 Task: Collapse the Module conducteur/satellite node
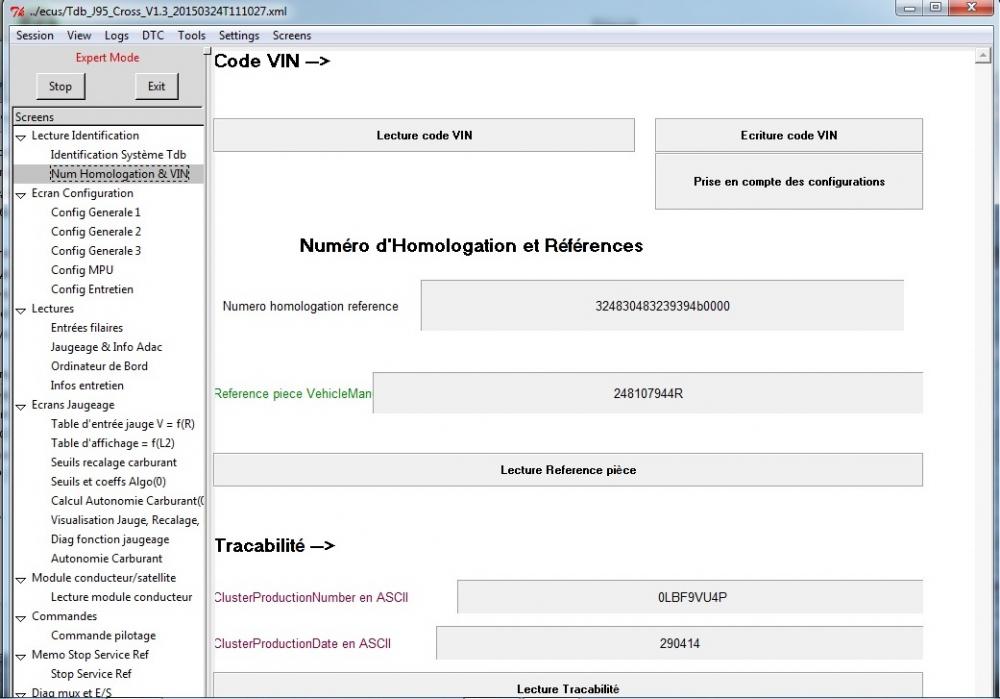[21, 579]
